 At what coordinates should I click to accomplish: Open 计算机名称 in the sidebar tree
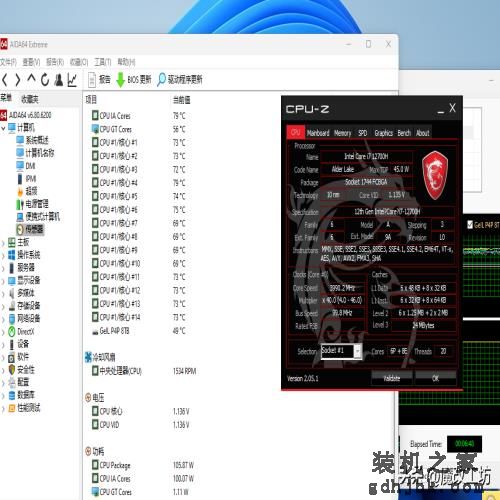35,153
